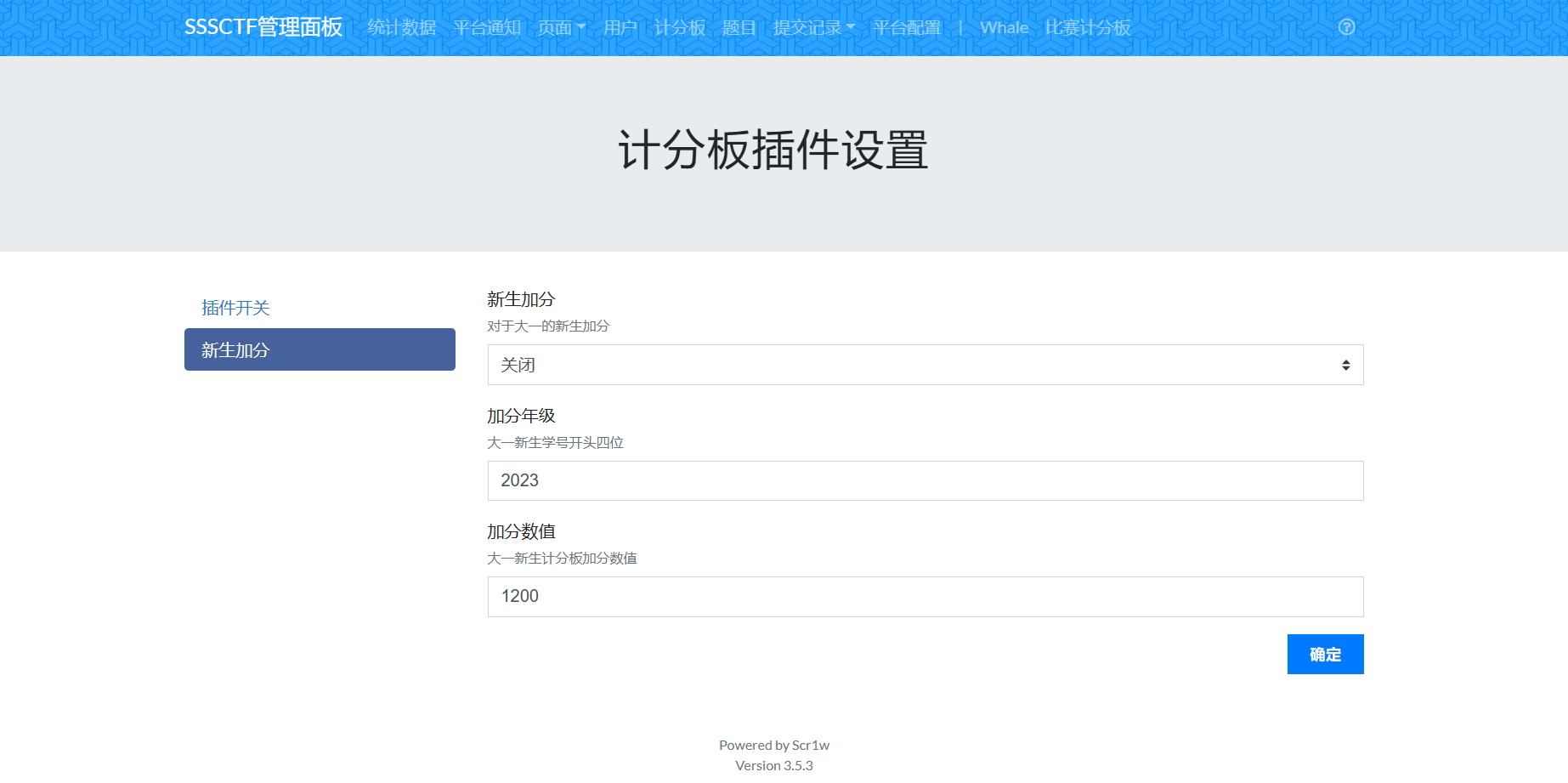1568x783 pixels.
Task: Open the 用户 management page
Action: pos(620,28)
